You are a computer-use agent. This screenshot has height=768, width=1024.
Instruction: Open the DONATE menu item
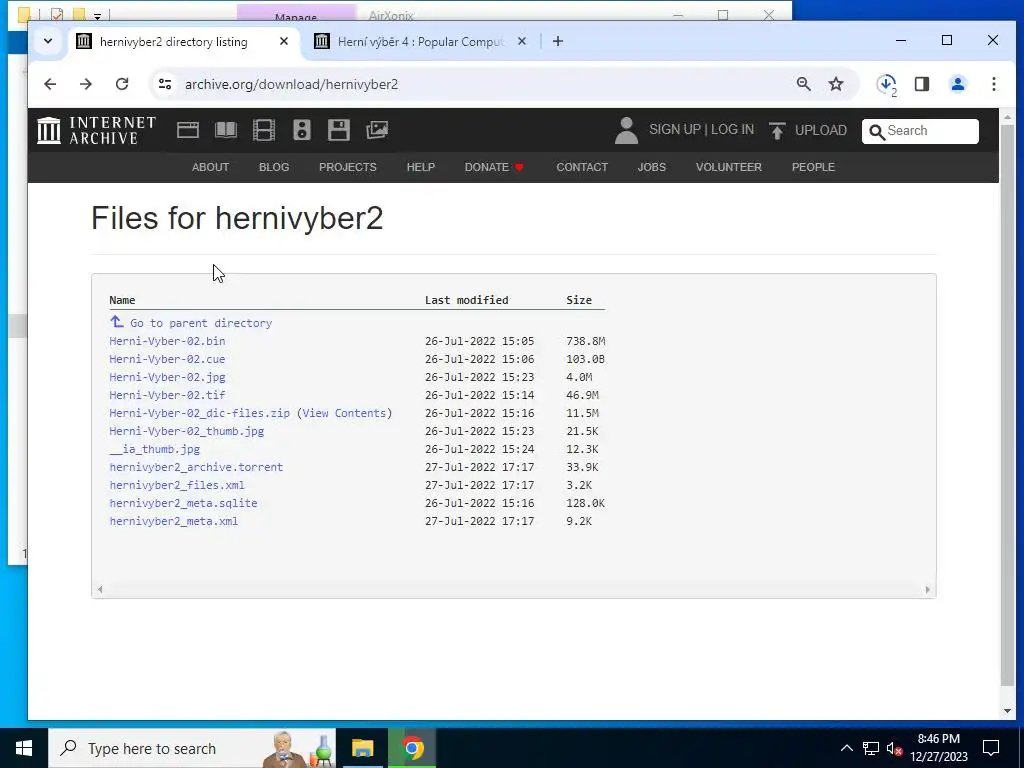click(x=494, y=167)
